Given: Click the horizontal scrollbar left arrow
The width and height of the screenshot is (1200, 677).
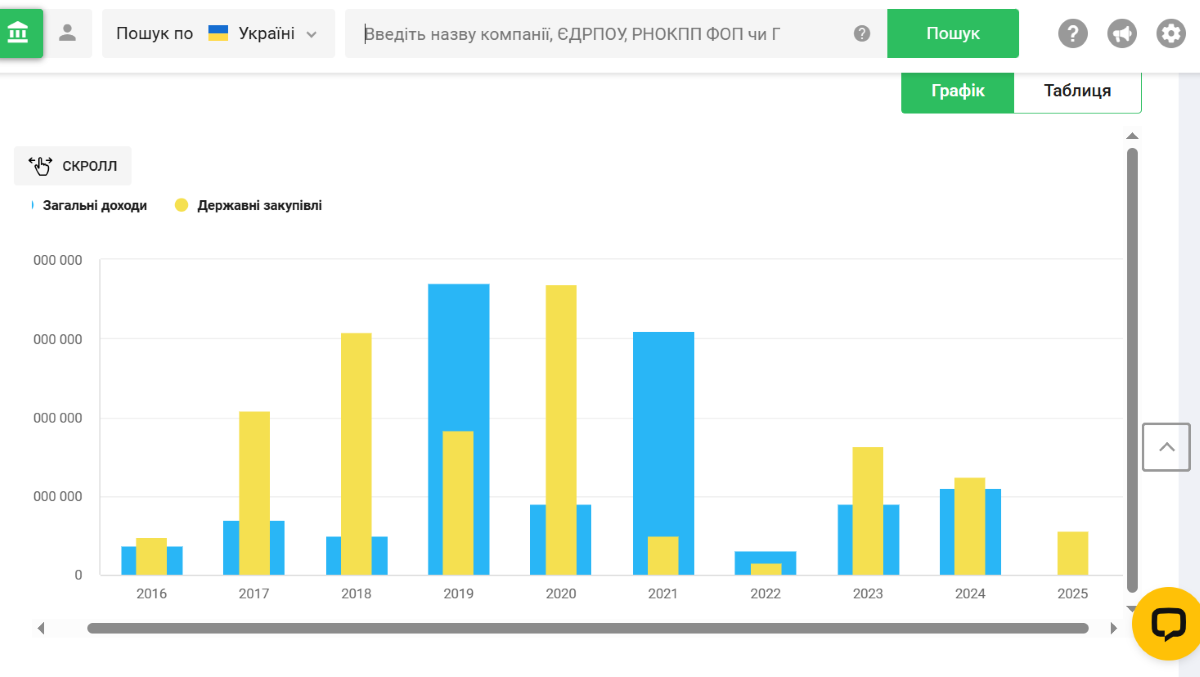Looking at the screenshot, I should pos(41,628).
